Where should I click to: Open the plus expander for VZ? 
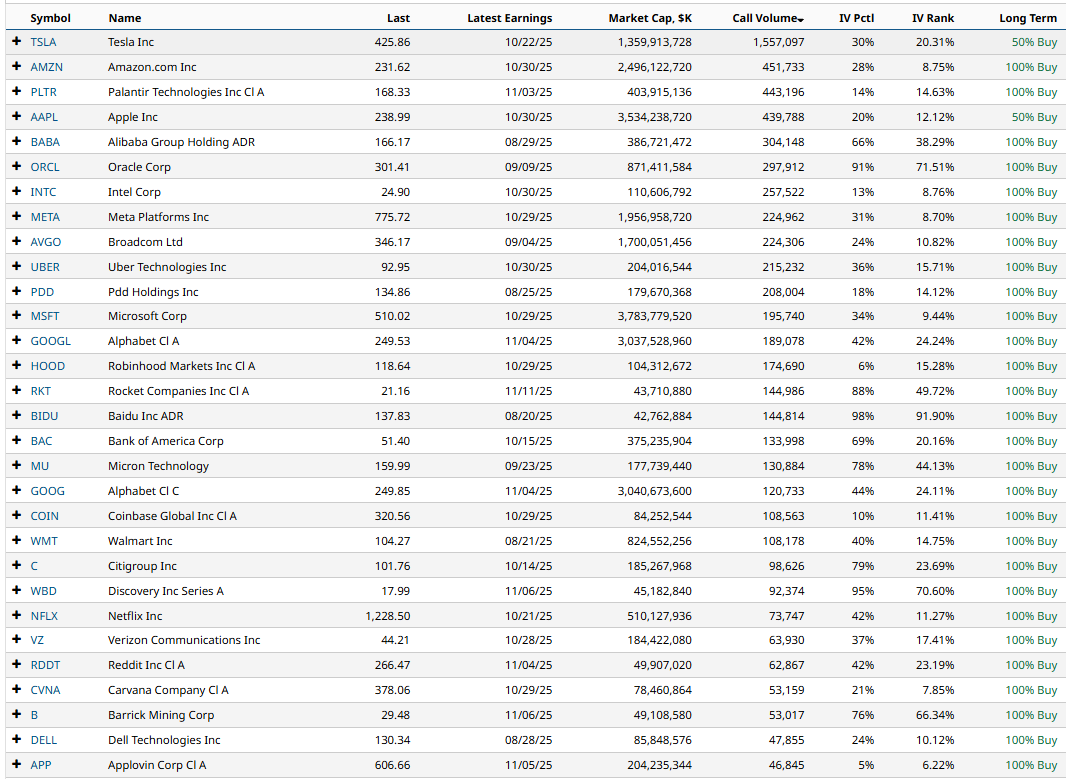click(x=17, y=640)
